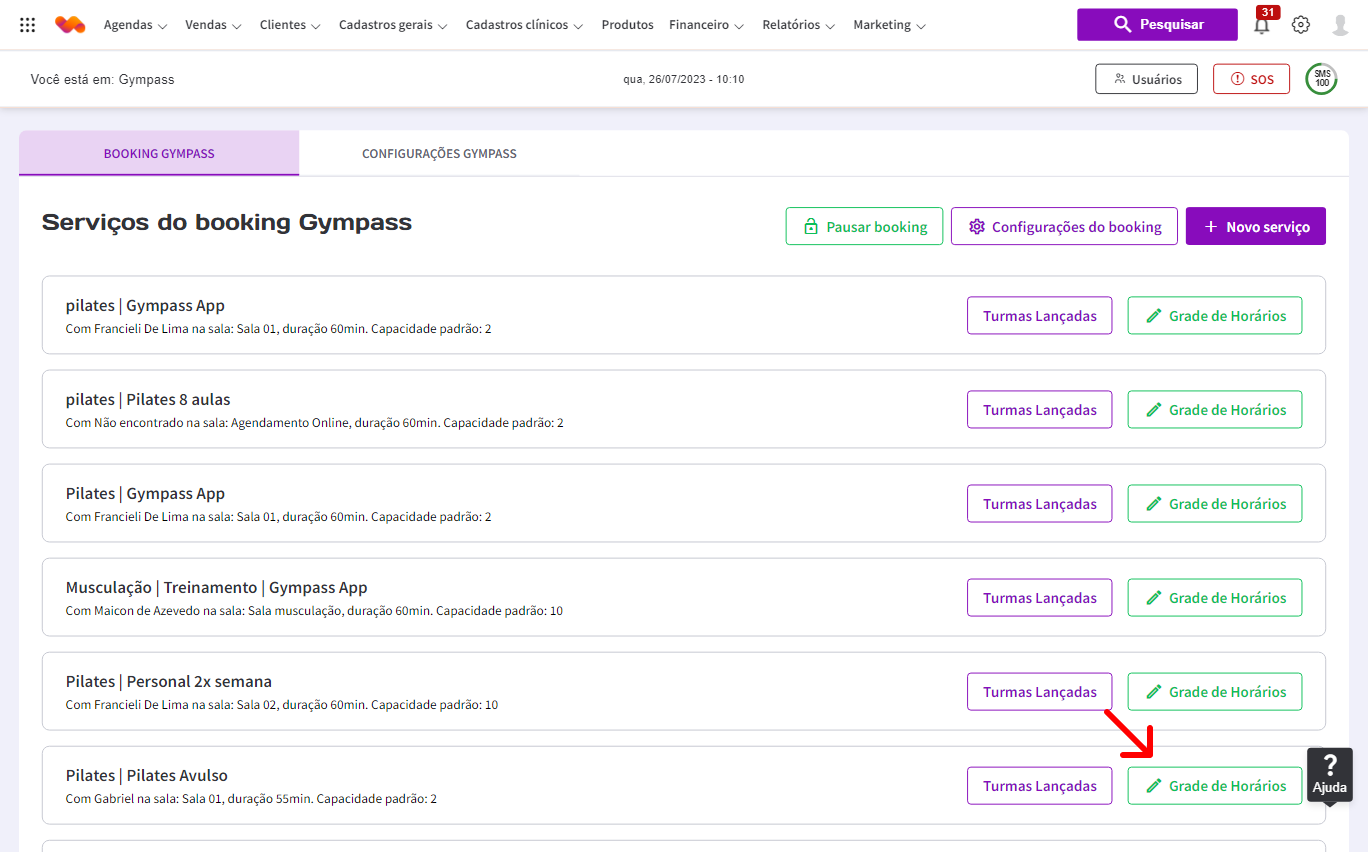
Task: Click the purple Pesquisar button
Action: [x=1157, y=24]
